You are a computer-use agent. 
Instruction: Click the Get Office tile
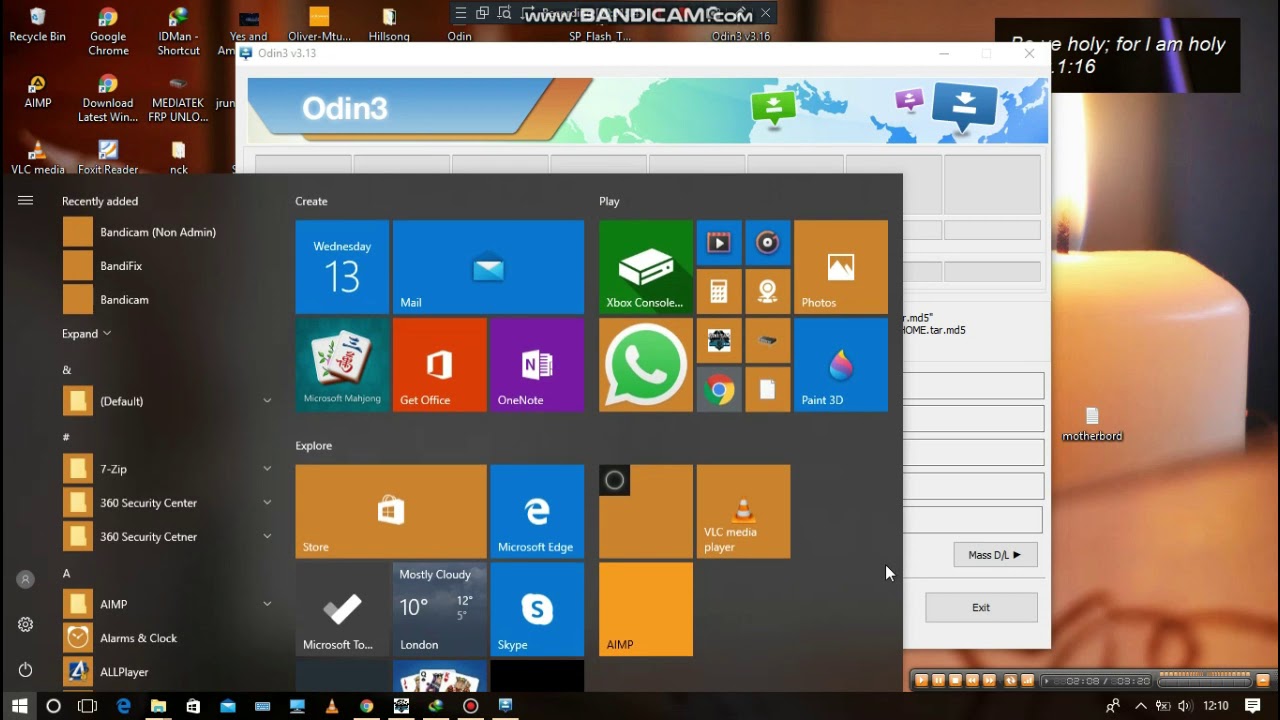[x=439, y=365]
